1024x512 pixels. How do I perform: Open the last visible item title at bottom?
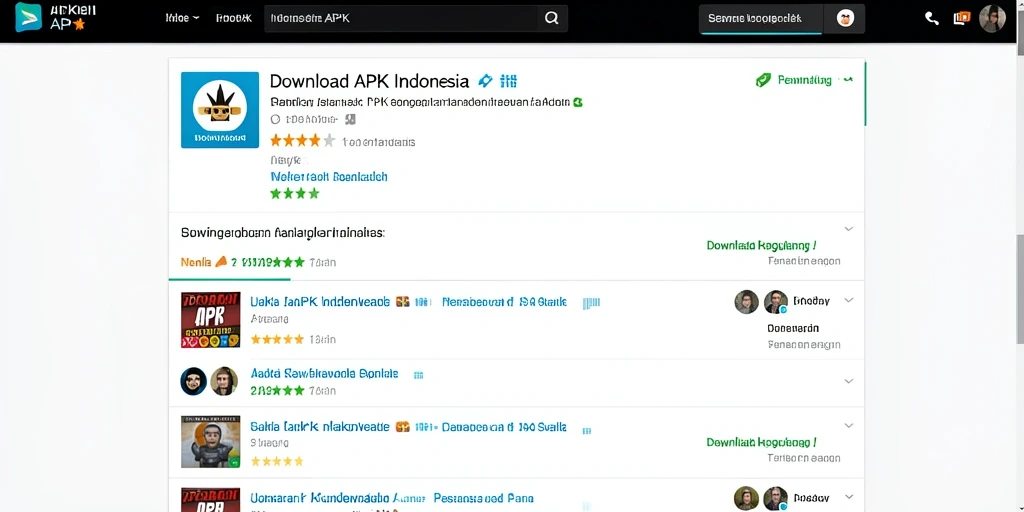click(392, 498)
